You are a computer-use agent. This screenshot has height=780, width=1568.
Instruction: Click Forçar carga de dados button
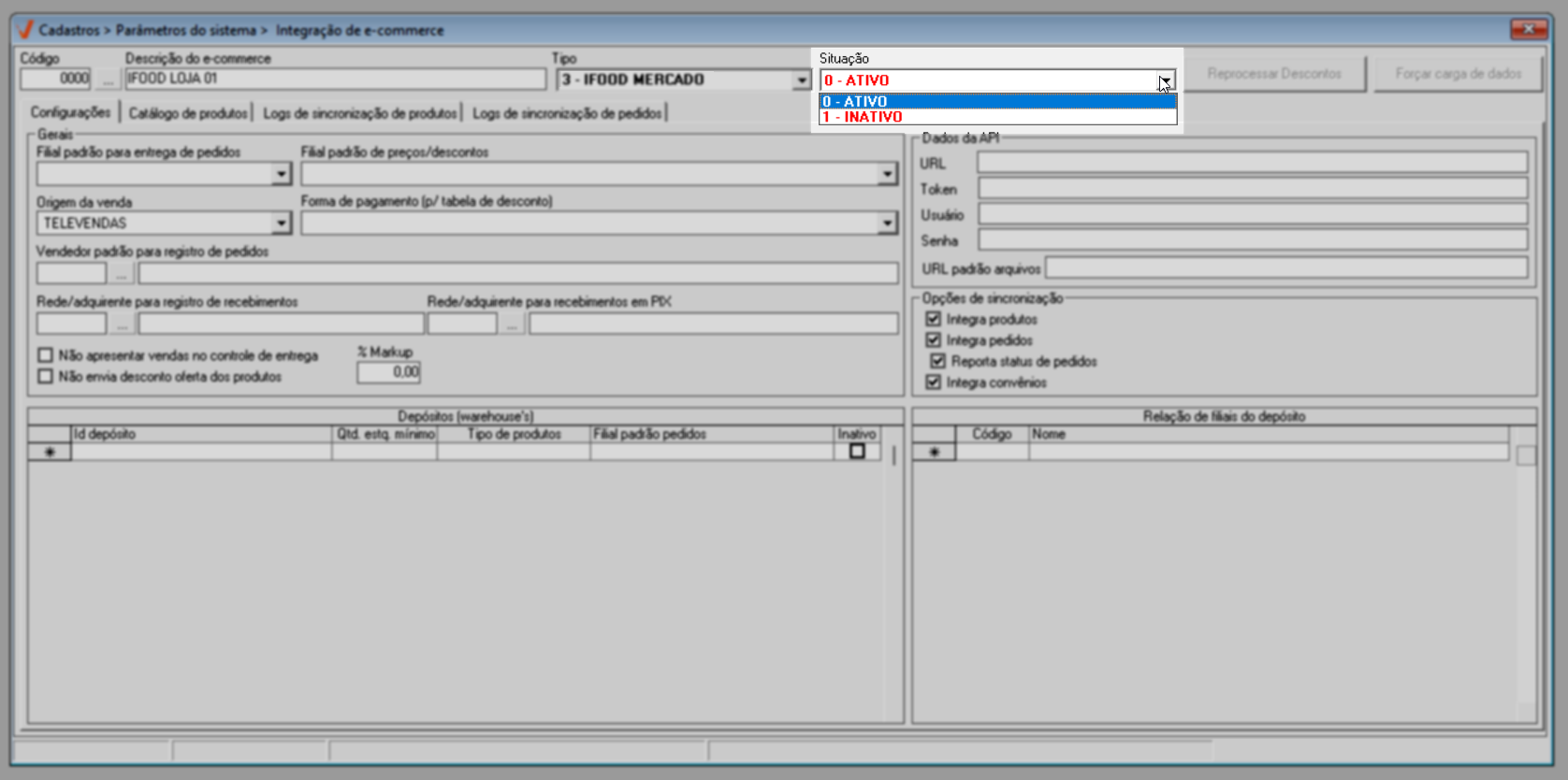coord(1458,73)
